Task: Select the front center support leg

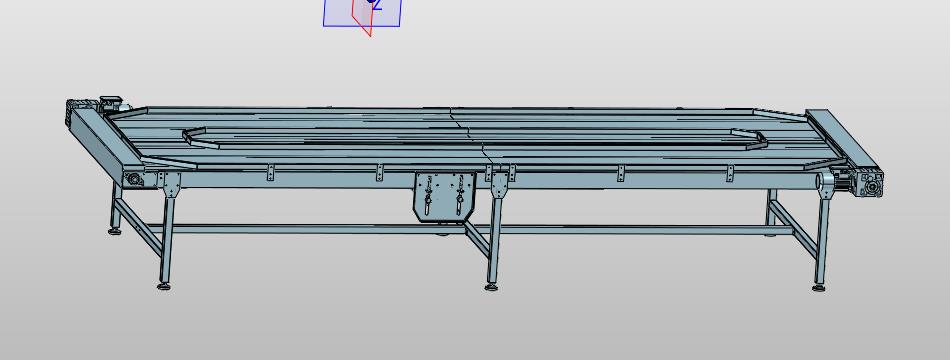Action: (x=495, y=240)
